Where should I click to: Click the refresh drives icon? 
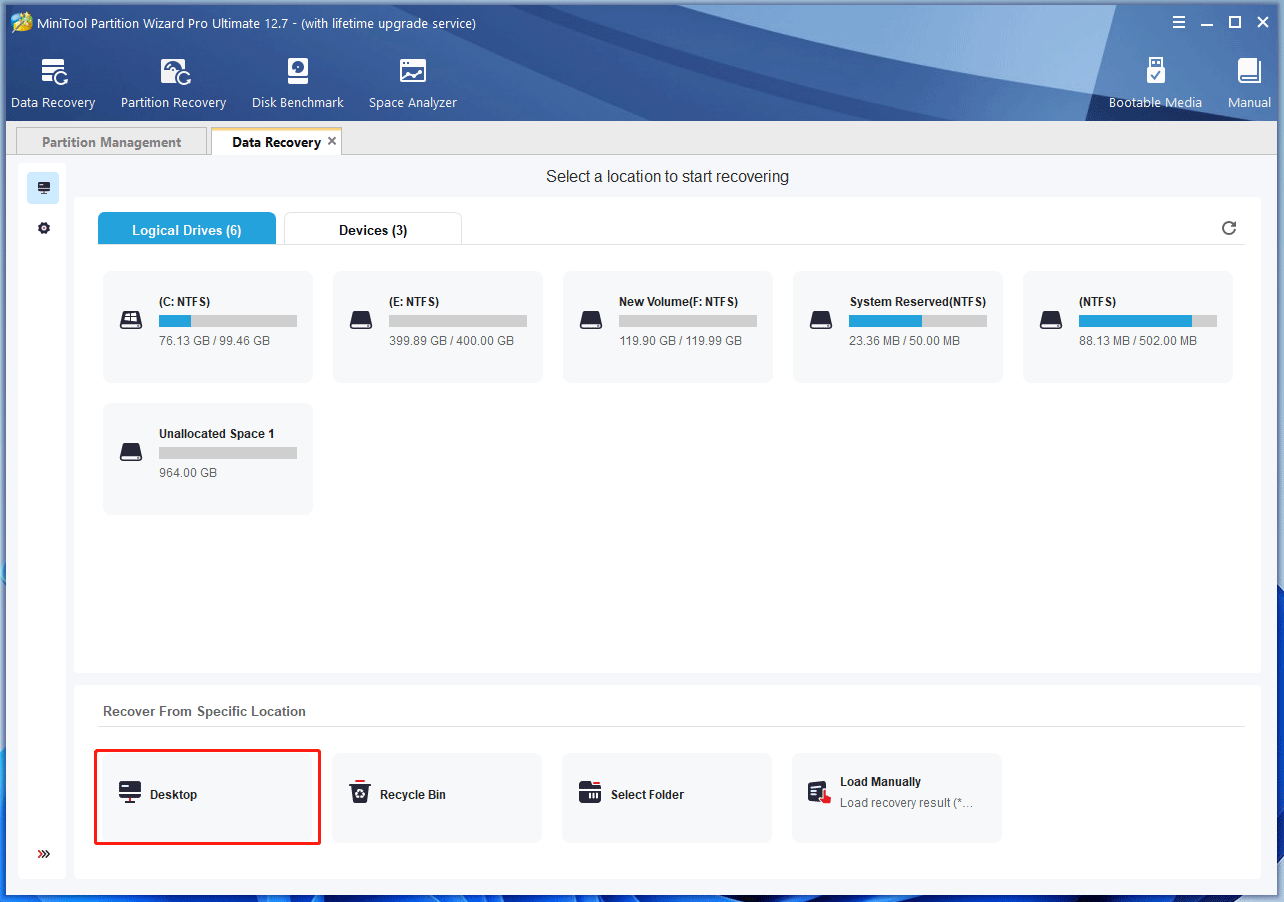tap(1229, 228)
